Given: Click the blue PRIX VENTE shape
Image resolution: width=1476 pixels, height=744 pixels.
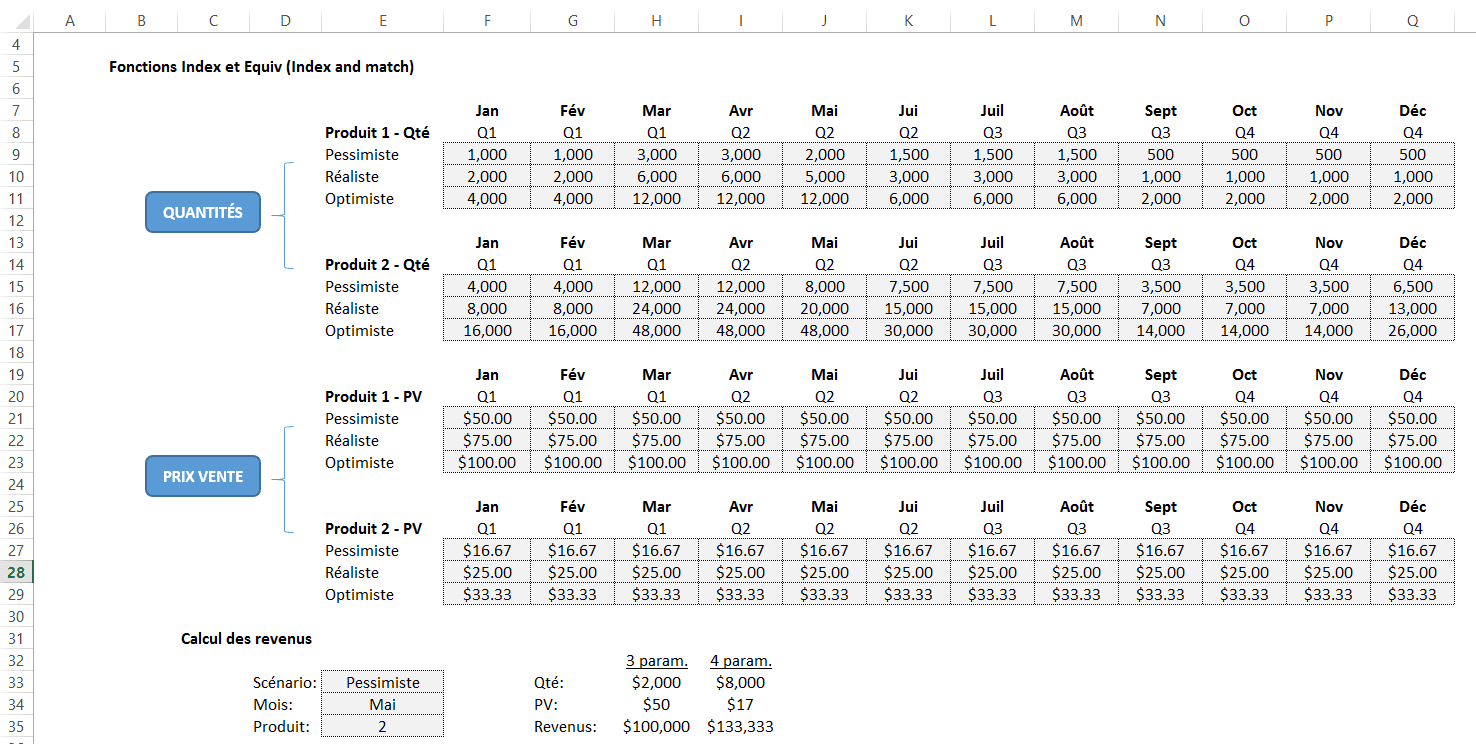Looking at the screenshot, I should pos(203,476).
